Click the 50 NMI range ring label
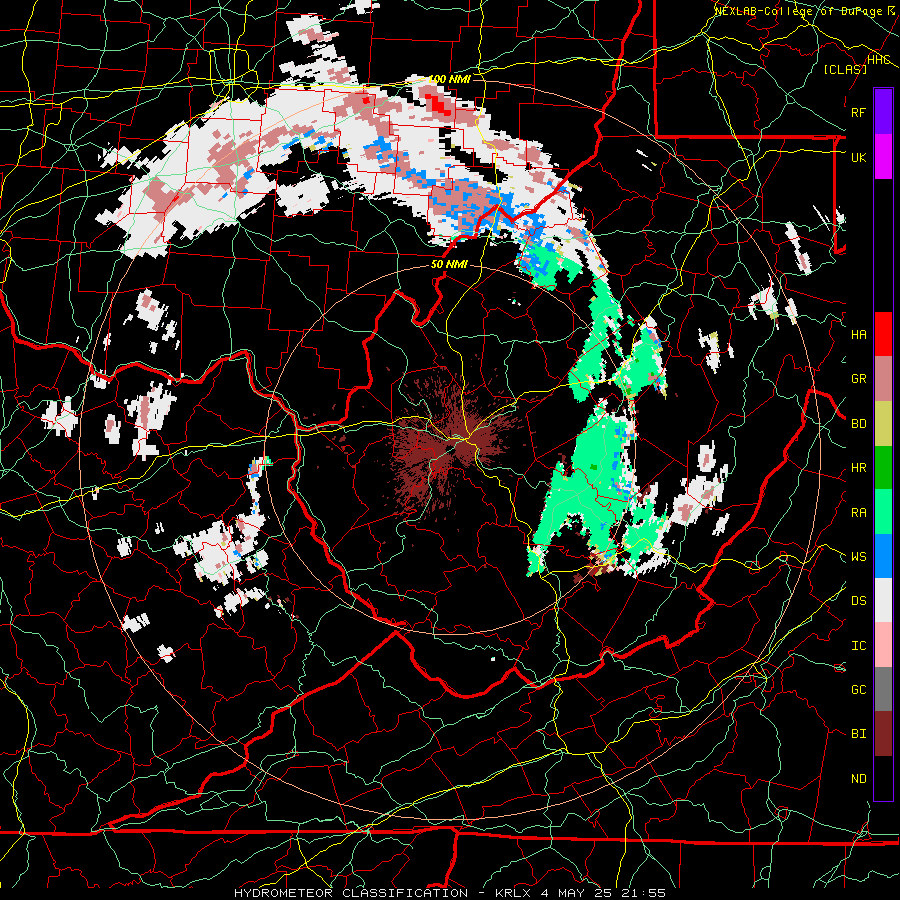The image size is (900, 900). (449, 265)
